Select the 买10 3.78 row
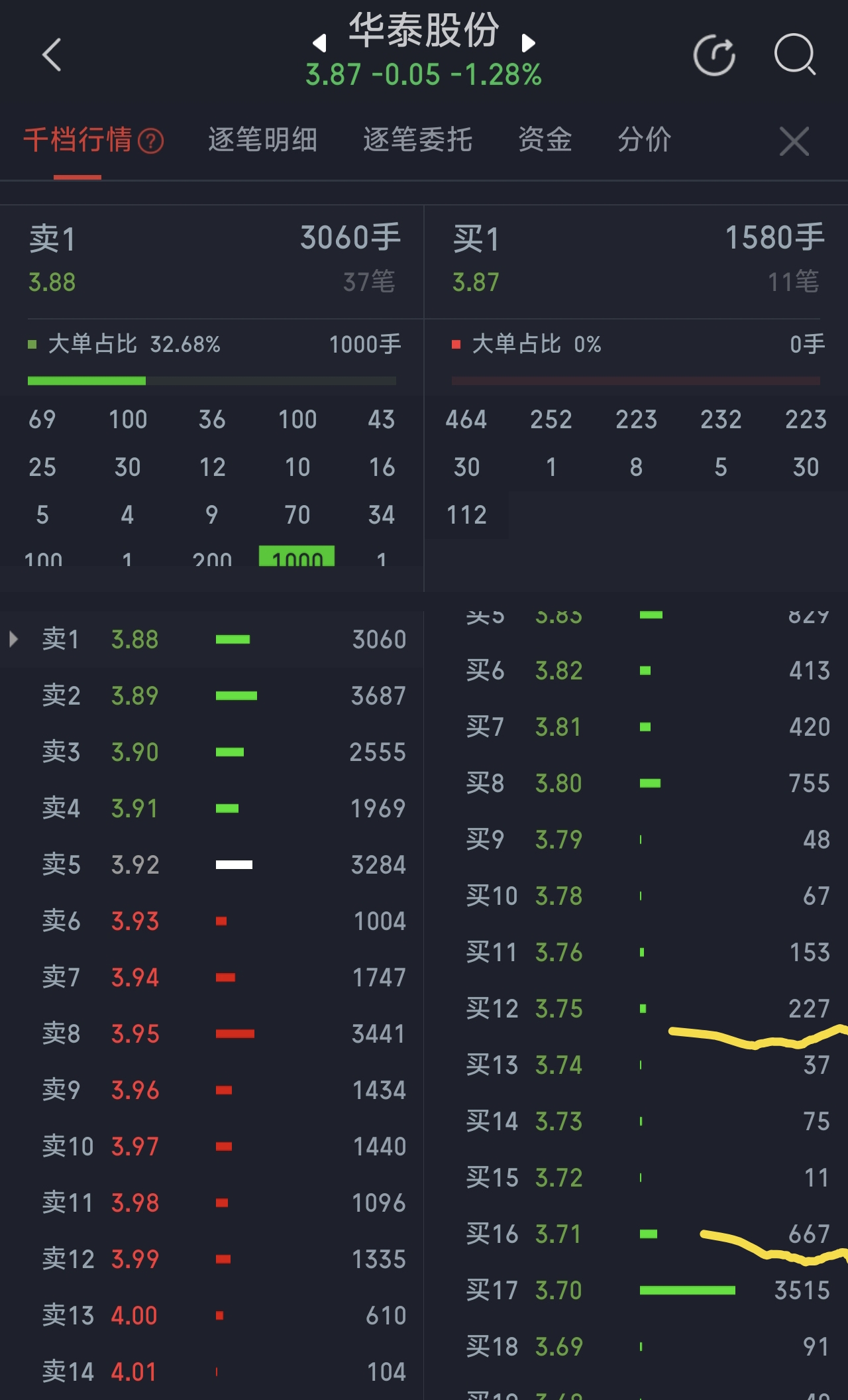 [x=636, y=896]
